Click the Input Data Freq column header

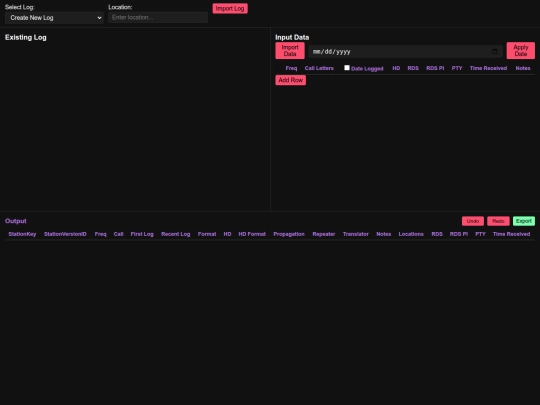[x=291, y=68]
